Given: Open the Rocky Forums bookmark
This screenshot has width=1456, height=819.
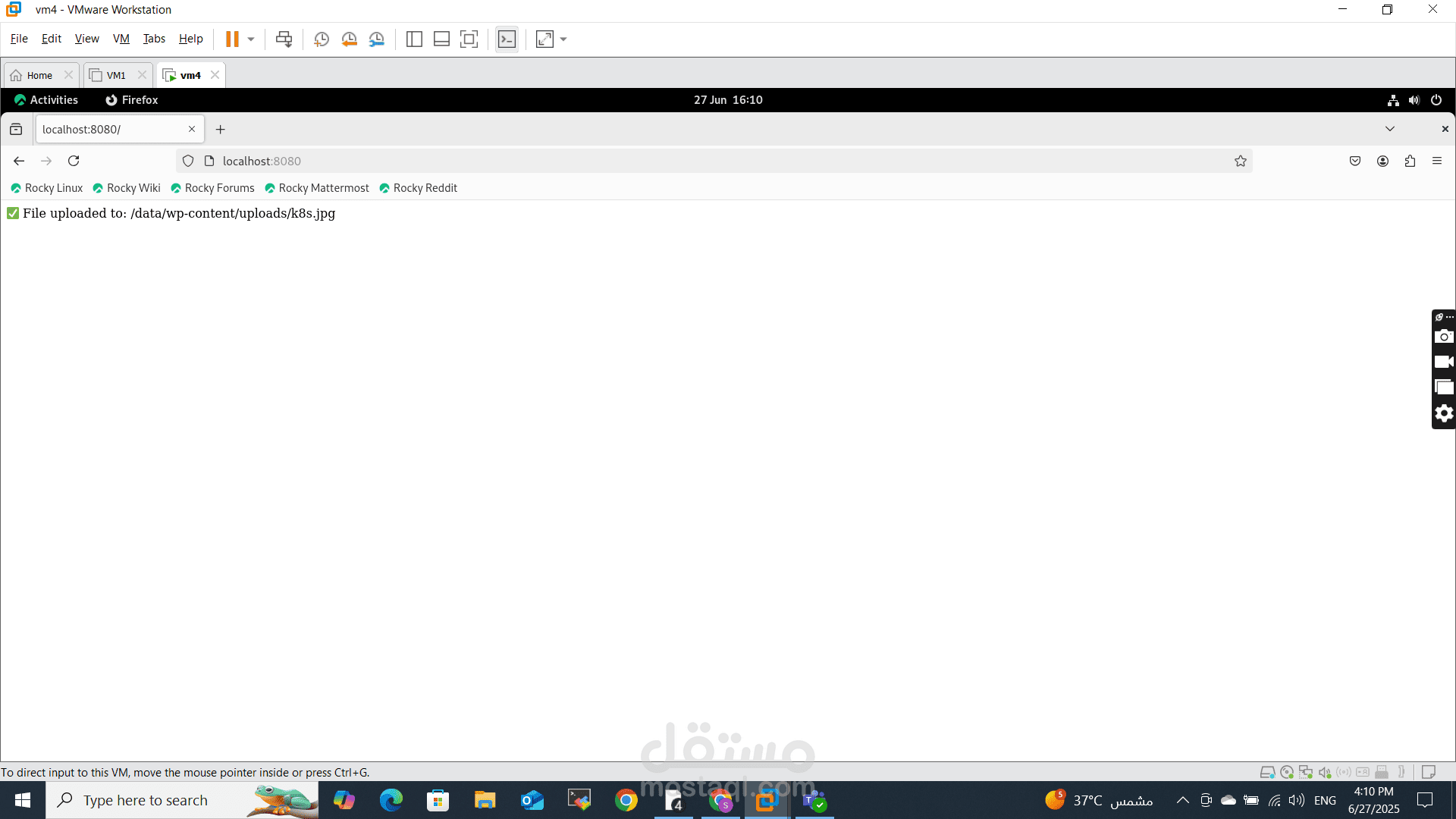Looking at the screenshot, I should pyautogui.click(x=212, y=188).
